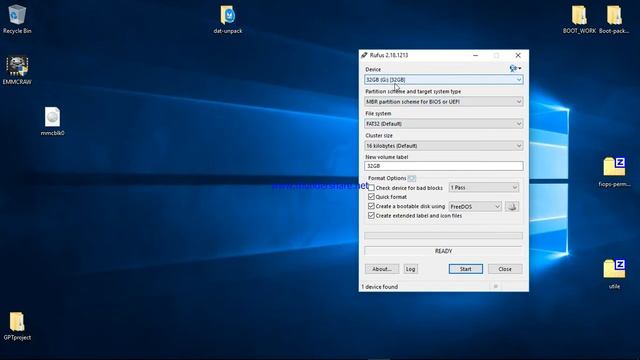Select the dat-unpack desktop icon
Screen dimensions: 640x360
click(228, 19)
